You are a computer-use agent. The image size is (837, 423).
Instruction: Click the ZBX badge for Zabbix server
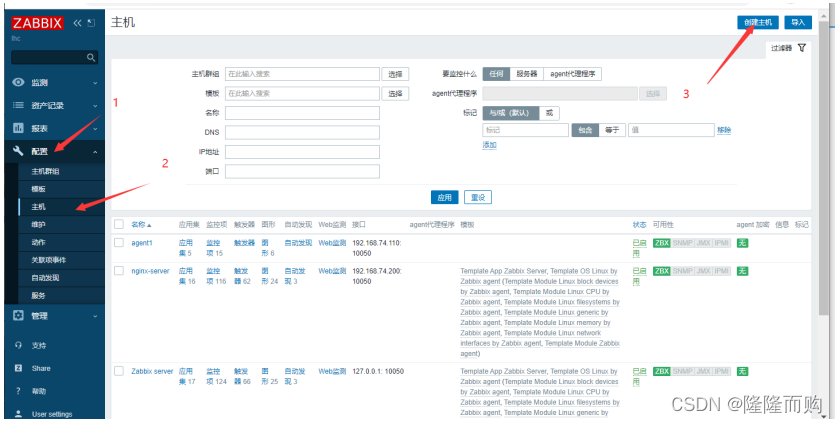coord(661,371)
